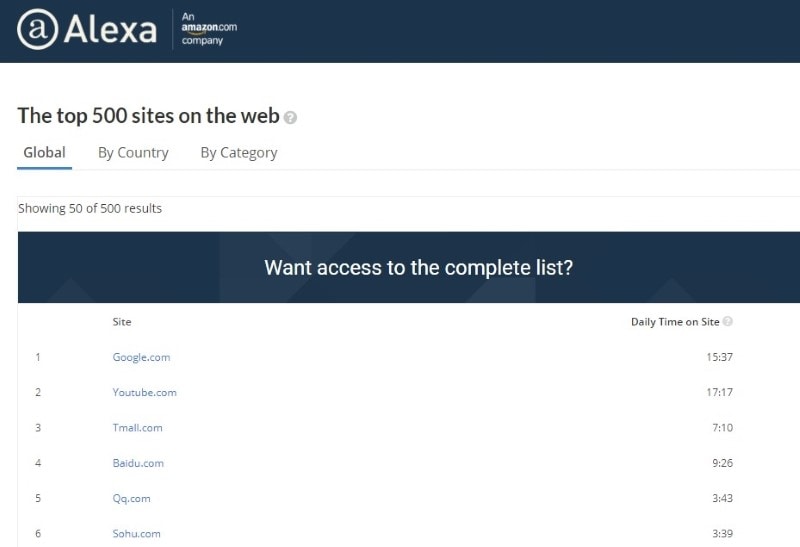800x547 pixels.
Task: Open the Youtube.com link
Action: 144,392
